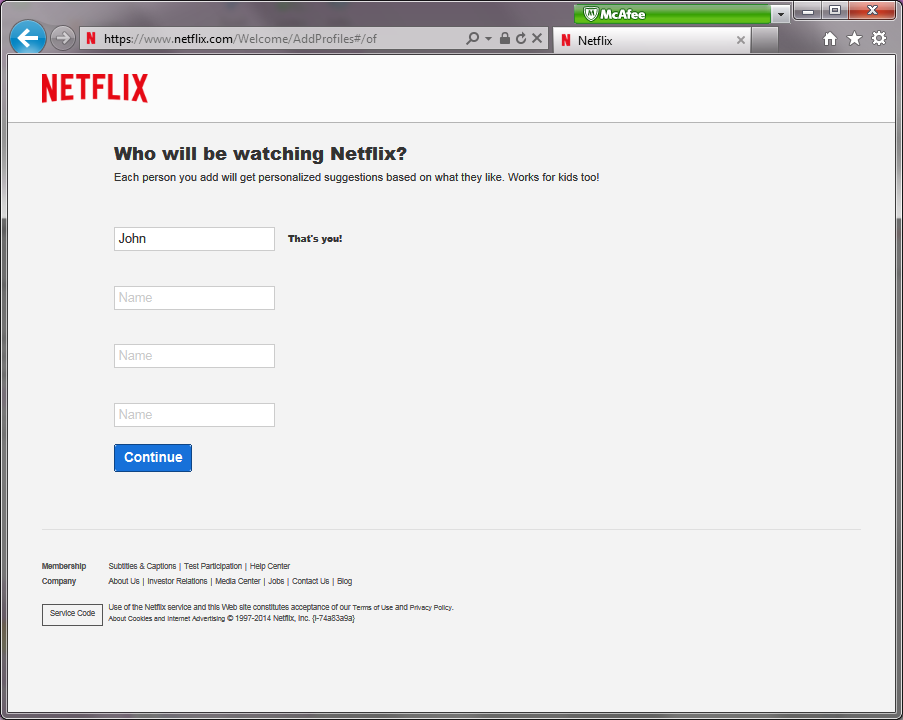Go back with the browser back arrow

click(28, 38)
